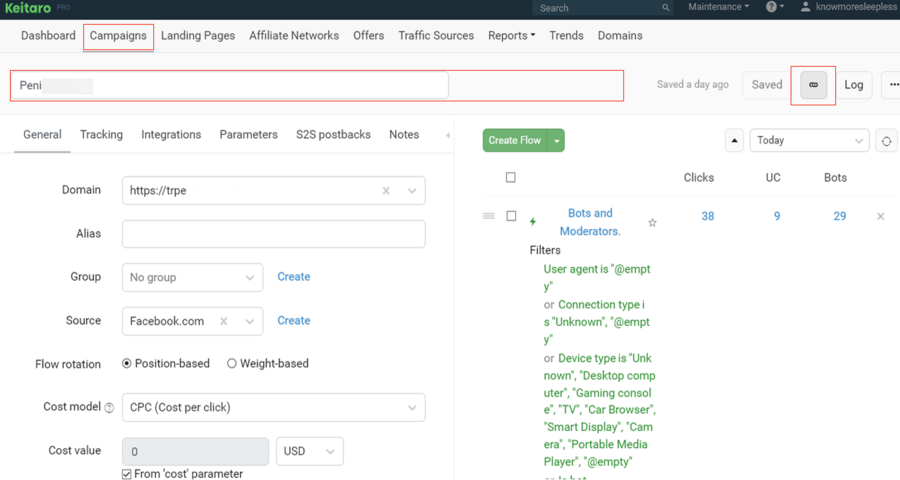Switch to the Integrations tab
This screenshot has width=900, height=480.
pyautogui.click(x=171, y=135)
